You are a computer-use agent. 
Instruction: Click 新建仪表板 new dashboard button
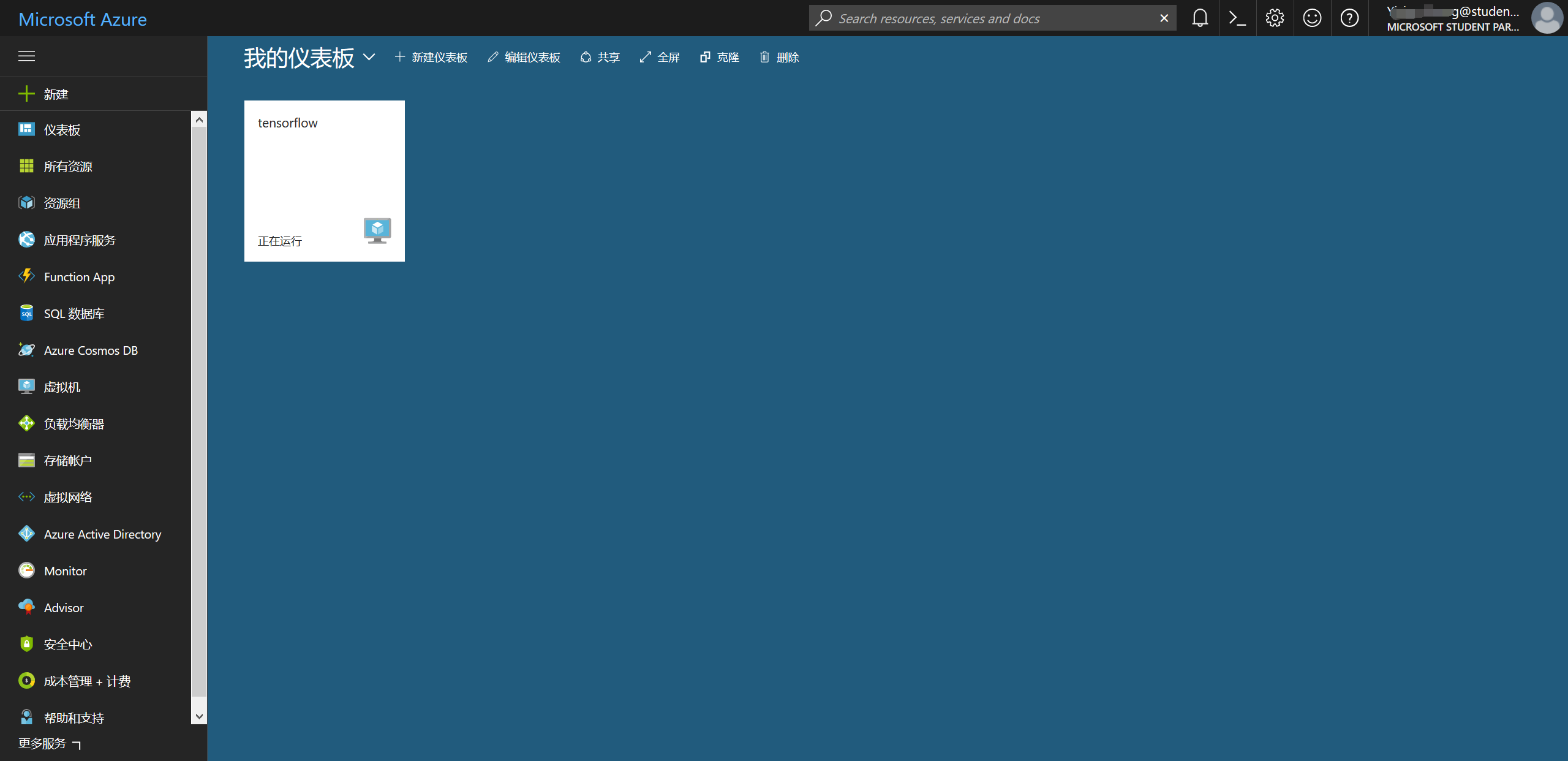click(431, 58)
